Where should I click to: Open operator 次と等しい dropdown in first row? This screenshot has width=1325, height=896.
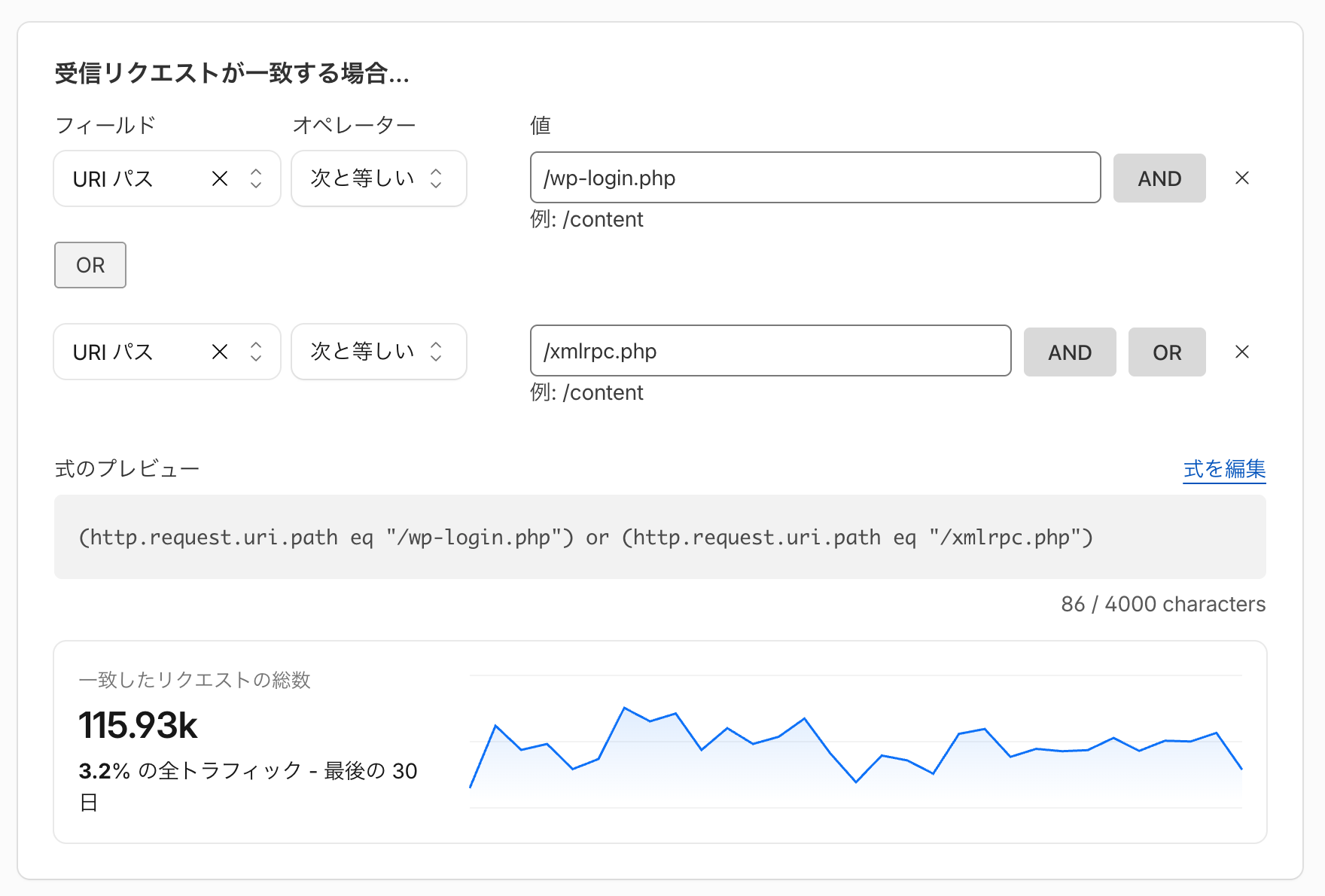pos(379,178)
